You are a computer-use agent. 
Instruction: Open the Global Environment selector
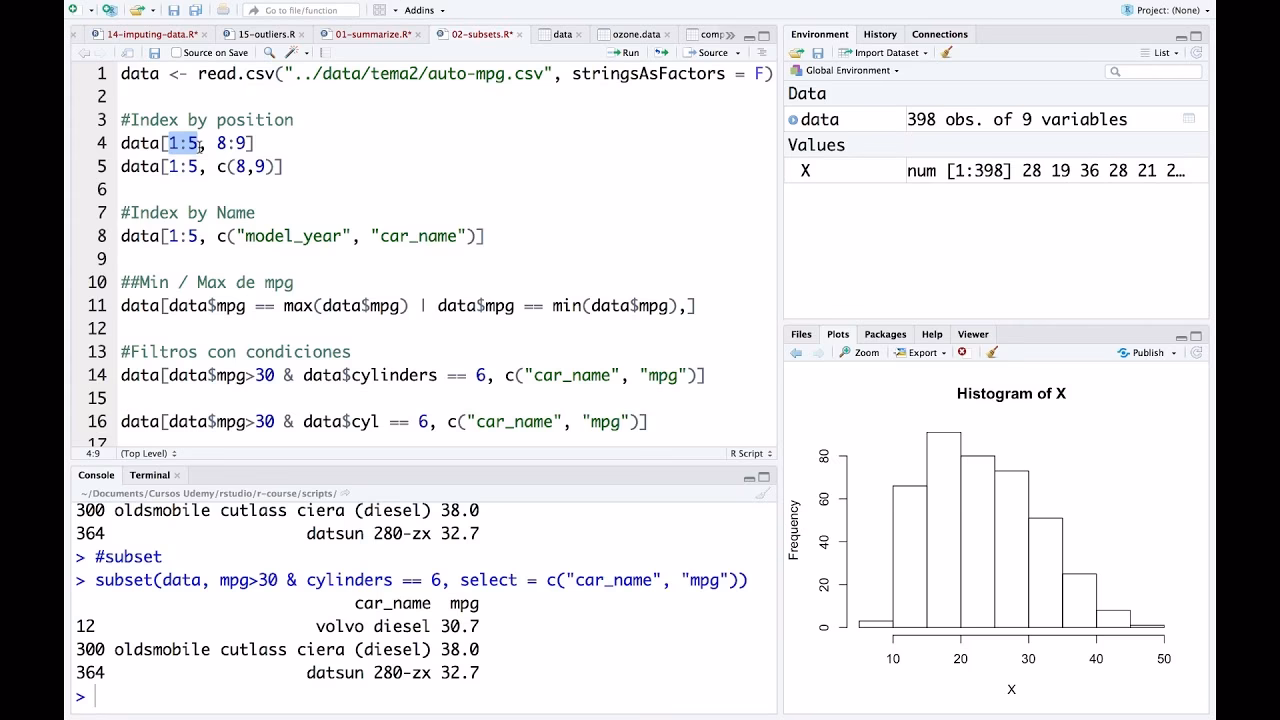click(x=845, y=71)
